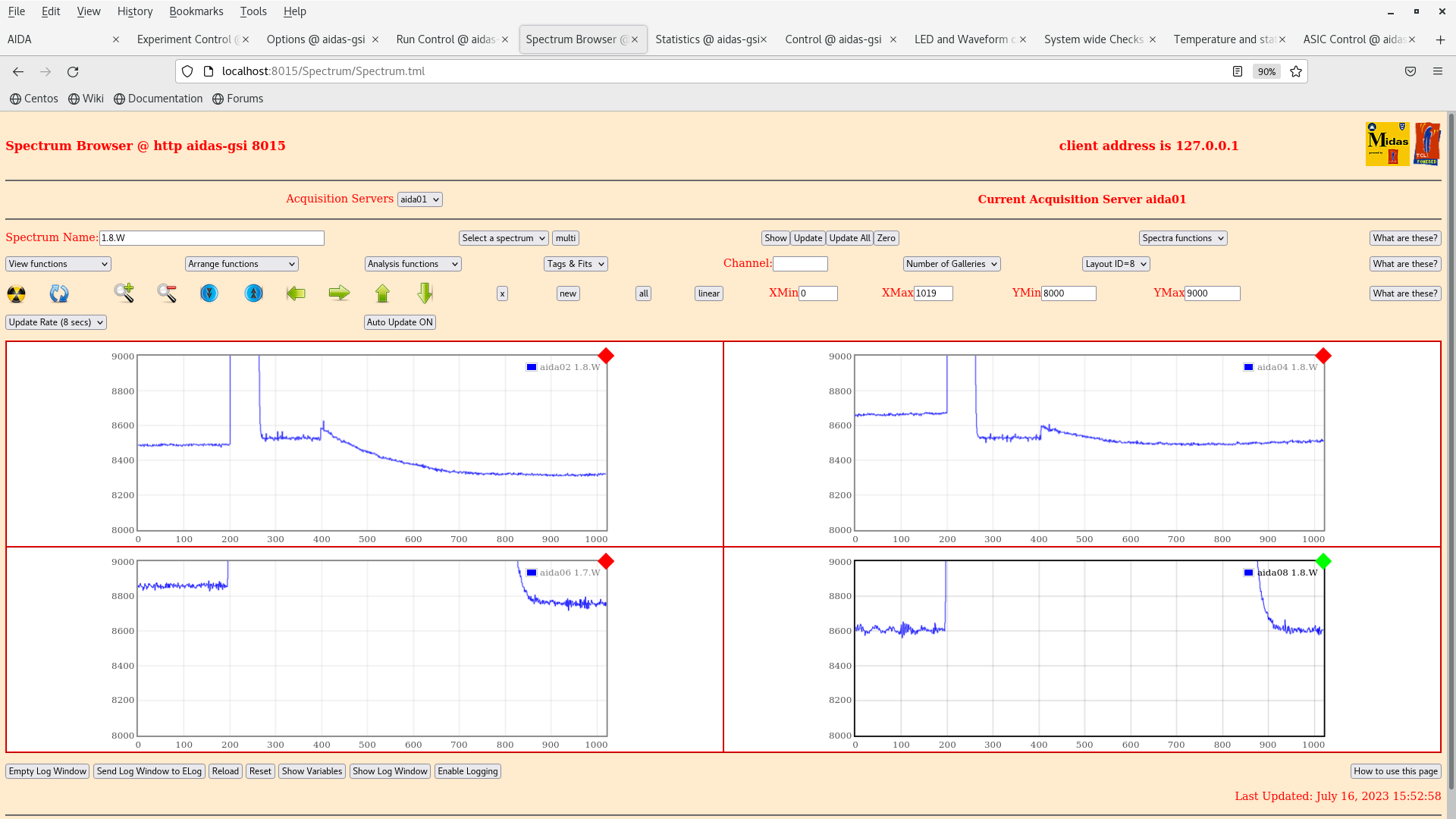Open the Bookmarks menu
Screen dimensions: 1456x819
[x=196, y=11]
